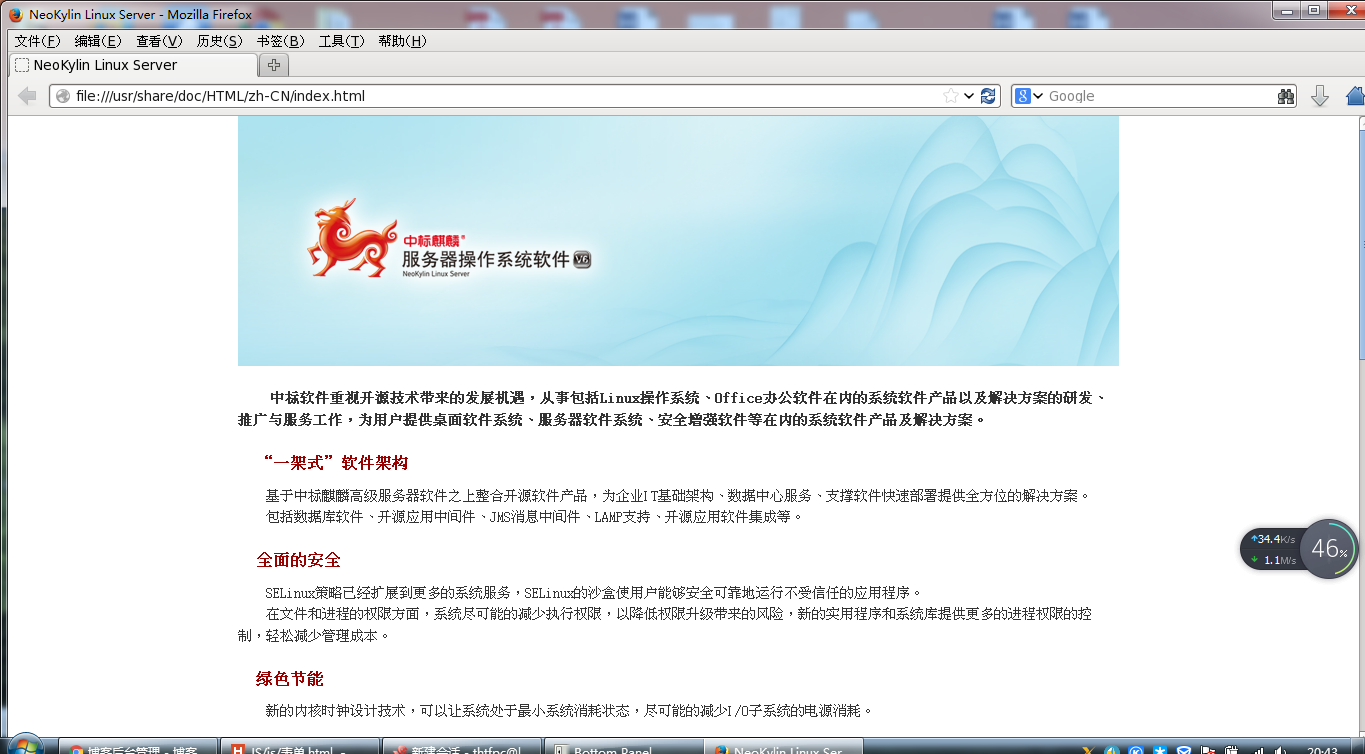Click the red Kylin dragon logo
Image resolution: width=1365 pixels, height=754 pixels.
pos(351,238)
